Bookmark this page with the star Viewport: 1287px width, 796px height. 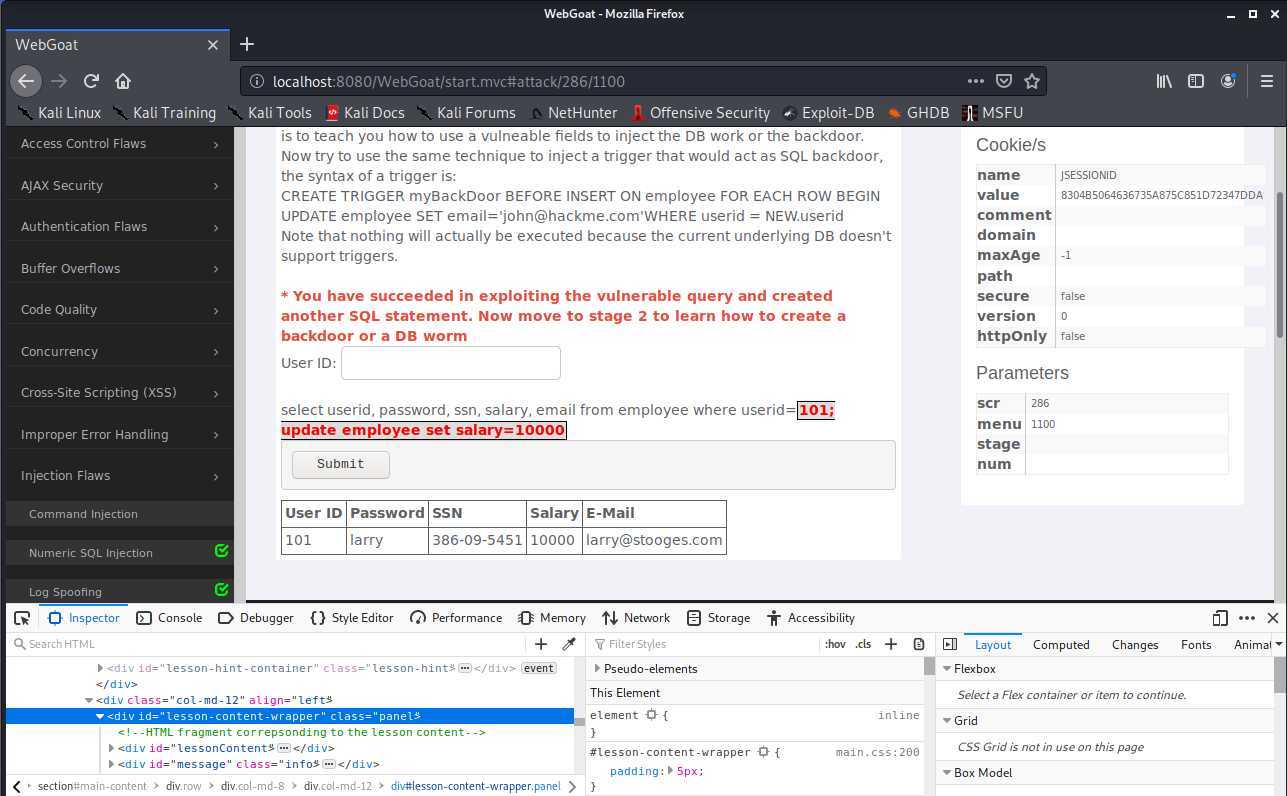(1032, 81)
